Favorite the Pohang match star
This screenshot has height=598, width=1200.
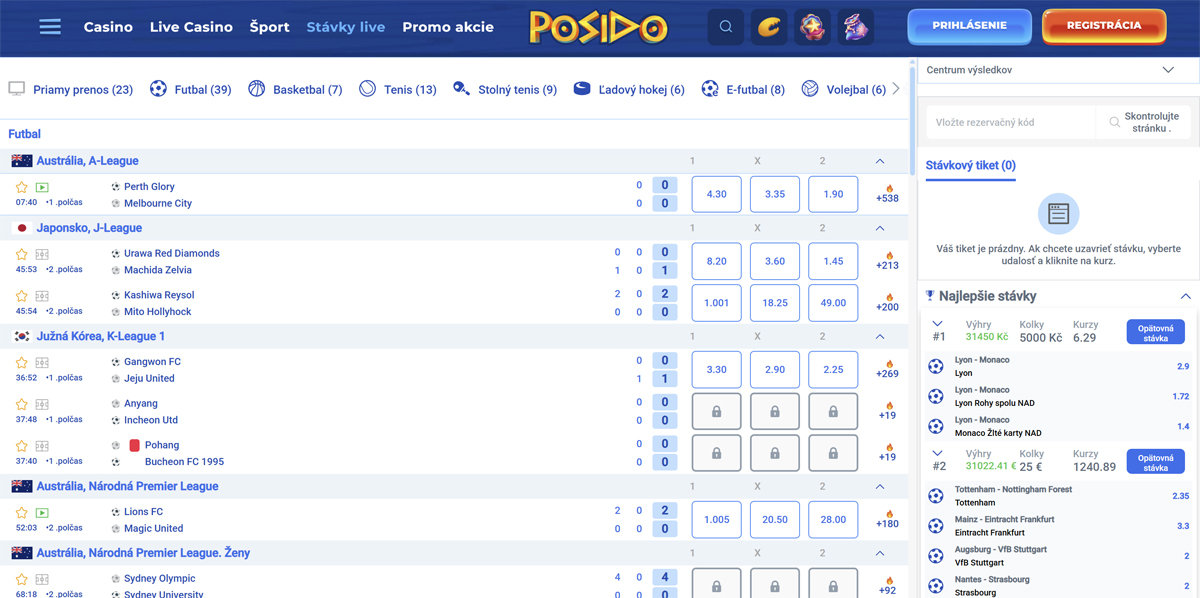[x=22, y=446]
